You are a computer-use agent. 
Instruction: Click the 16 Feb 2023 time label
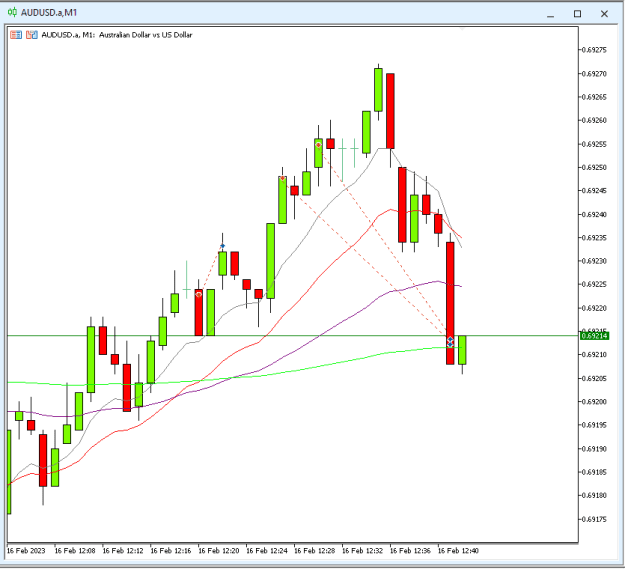point(26,551)
